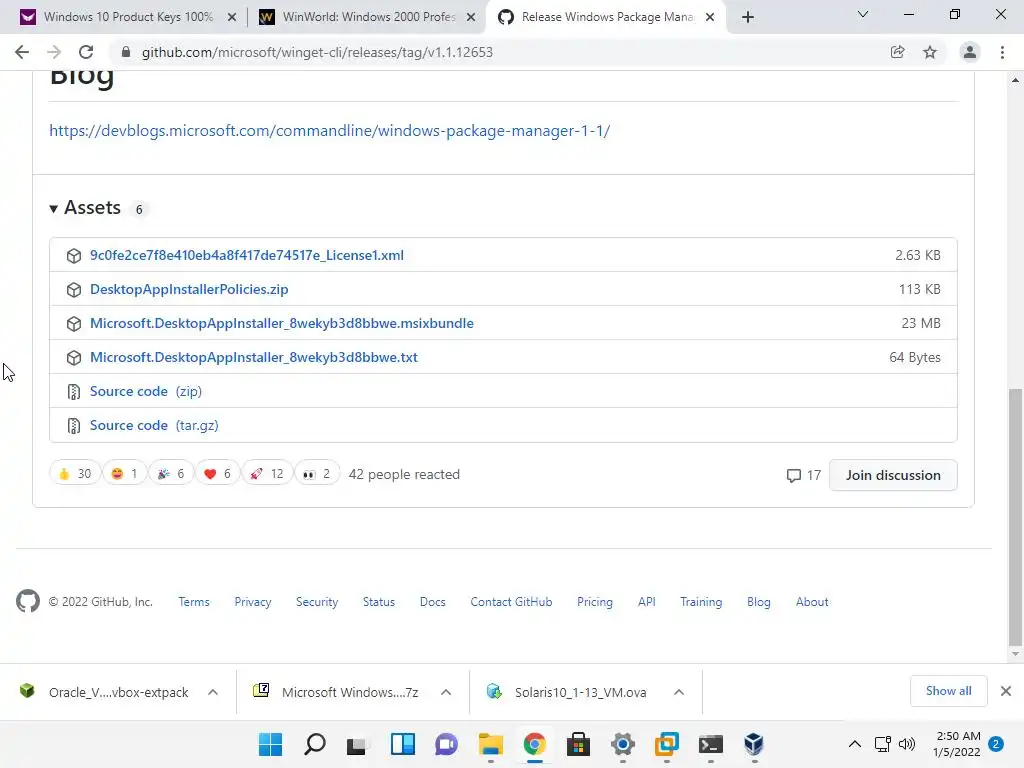
Task: Download Source code tar.gz
Action: point(154,425)
